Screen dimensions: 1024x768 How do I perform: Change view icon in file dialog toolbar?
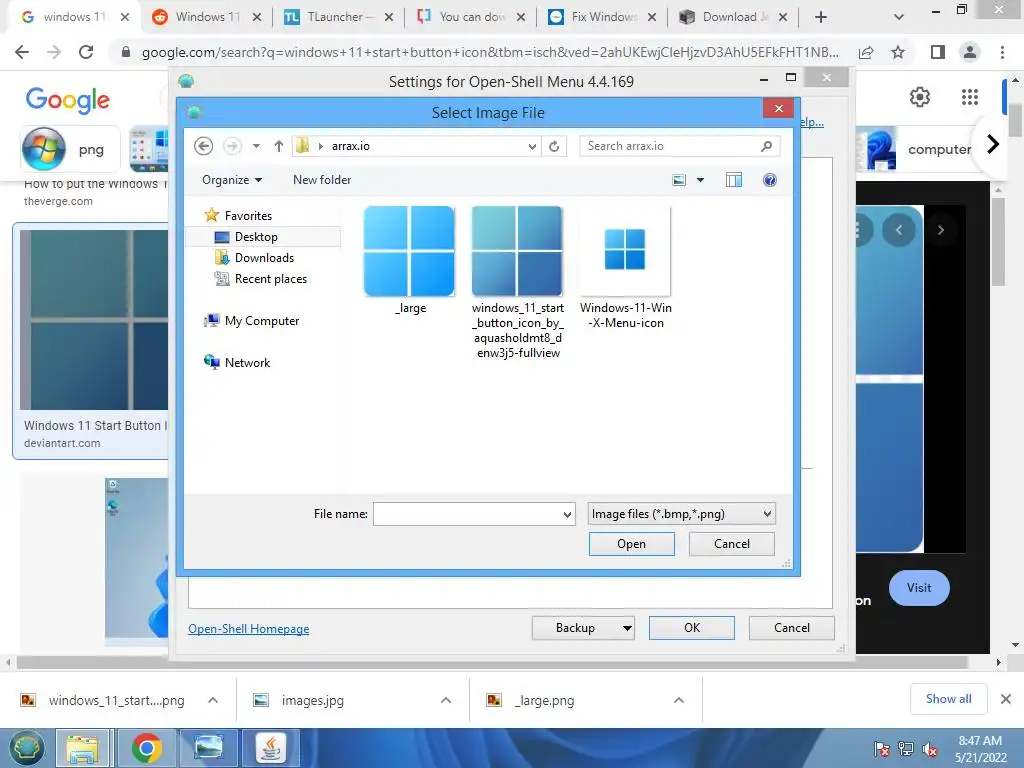(679, 180)
